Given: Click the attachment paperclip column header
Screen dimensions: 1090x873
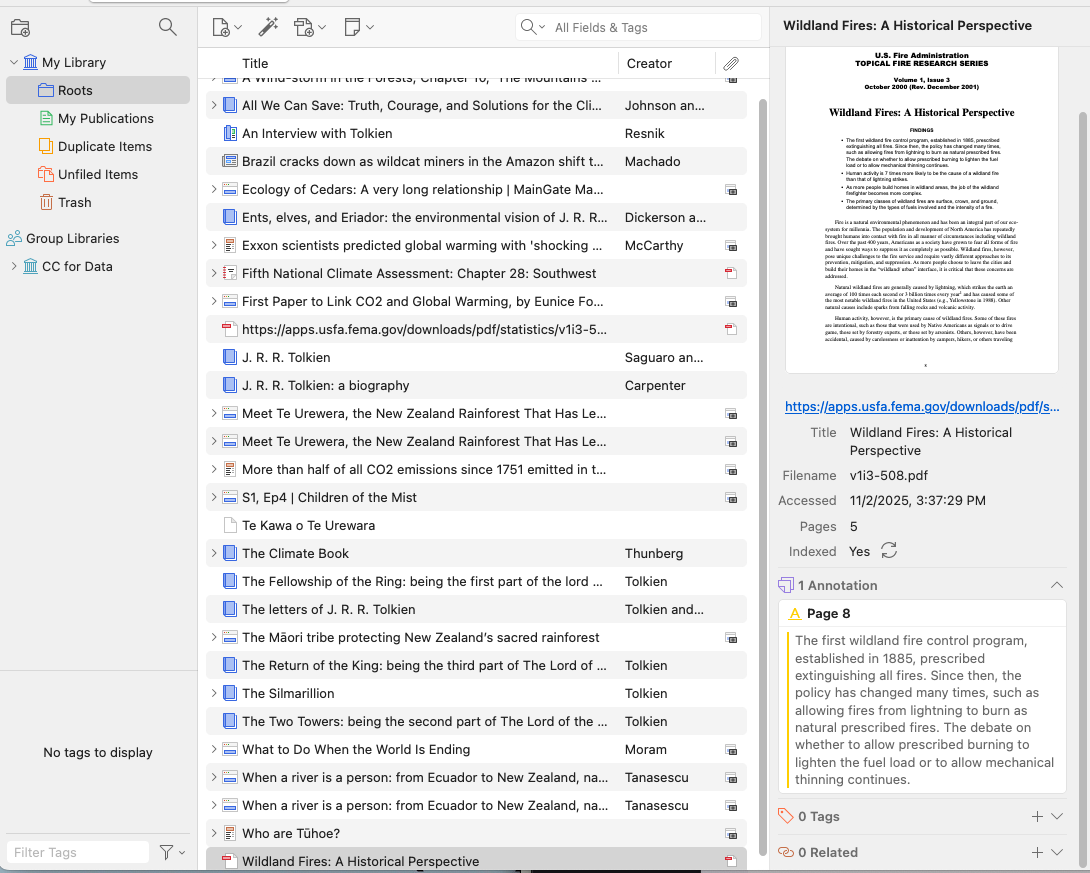Looking at the screenshot, I should 731,64.
